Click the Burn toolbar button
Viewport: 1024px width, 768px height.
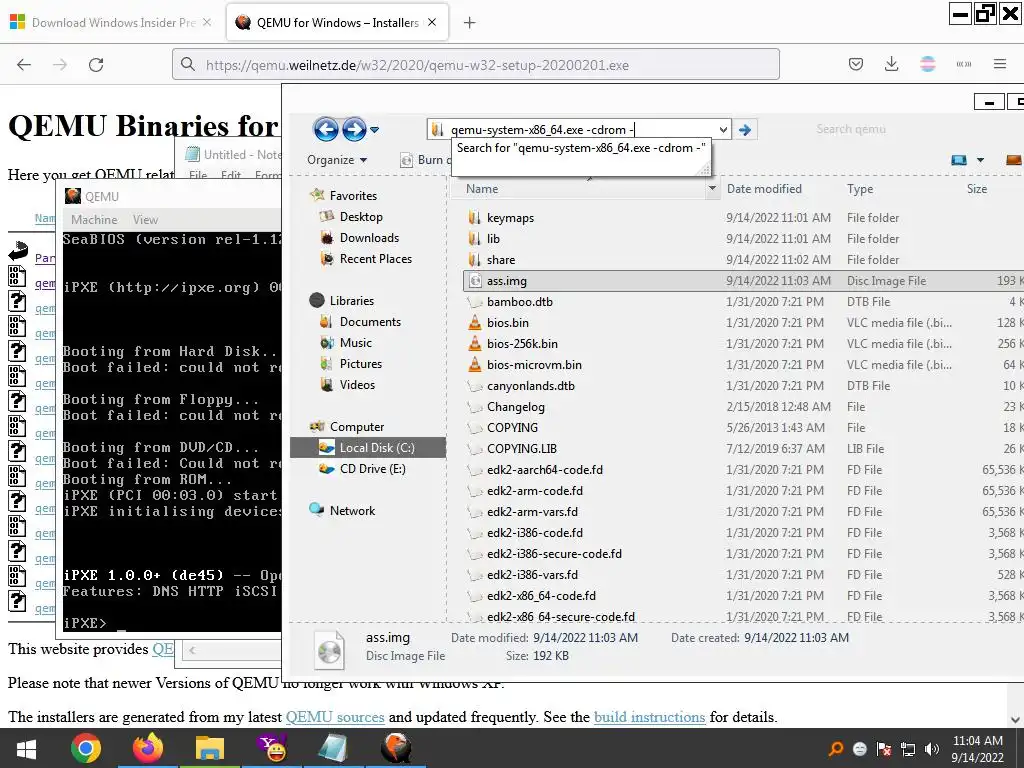point(424,160)
